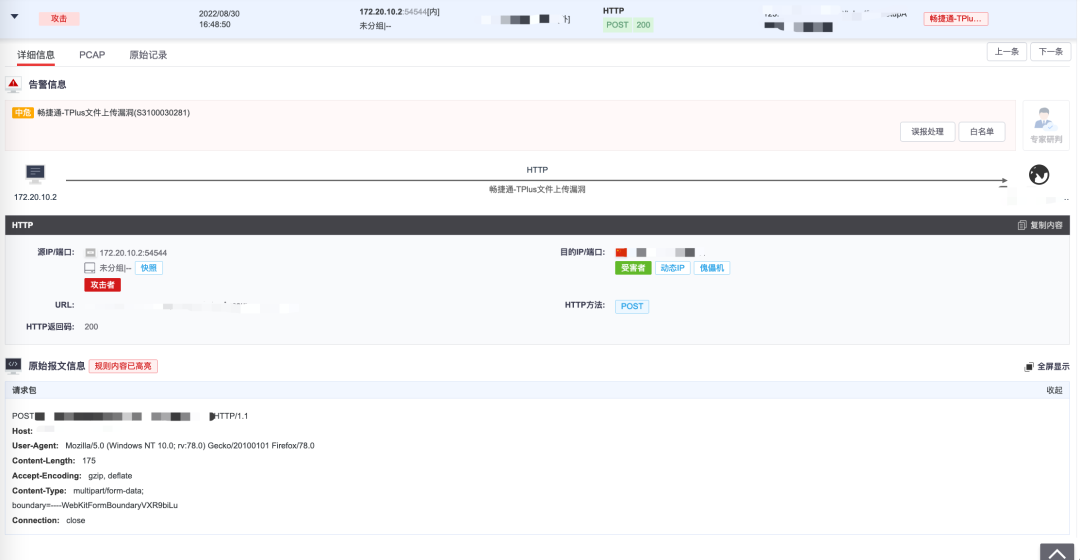Click the code icon beside 原始报文信息
1080x560 pixels.
(13, 365)
